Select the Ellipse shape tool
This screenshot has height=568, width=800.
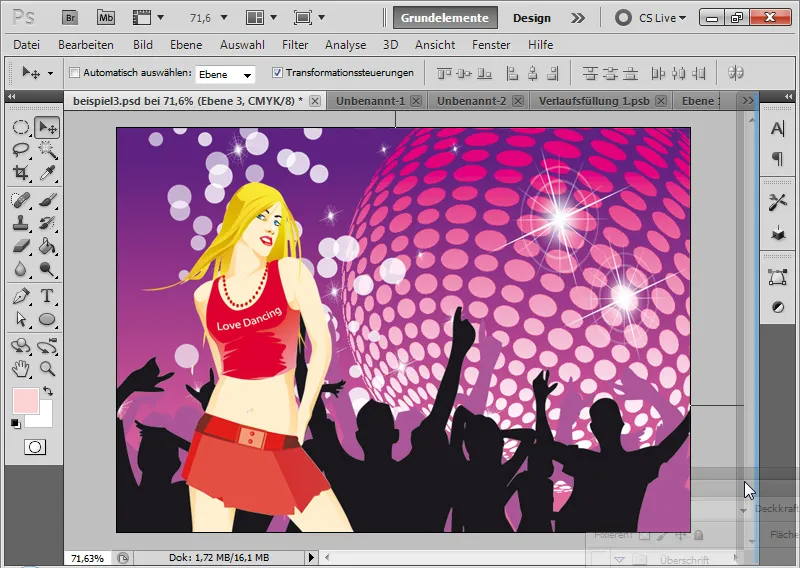[x=47, y=319]
